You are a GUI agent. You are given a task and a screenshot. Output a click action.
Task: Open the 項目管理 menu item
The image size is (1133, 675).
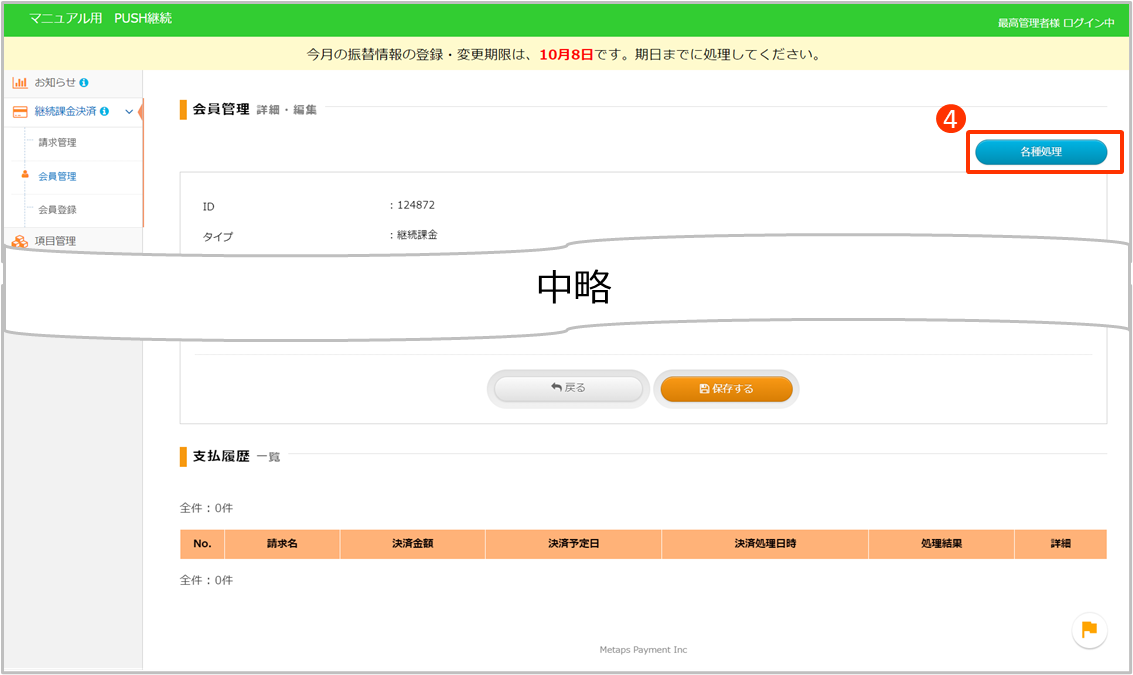click(55, 241)
